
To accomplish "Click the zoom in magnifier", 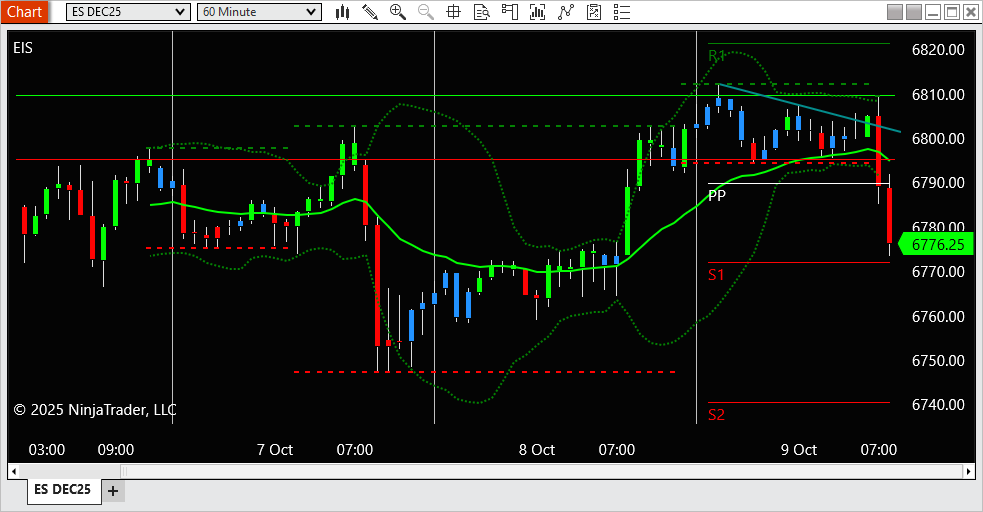I will (397, 12).
